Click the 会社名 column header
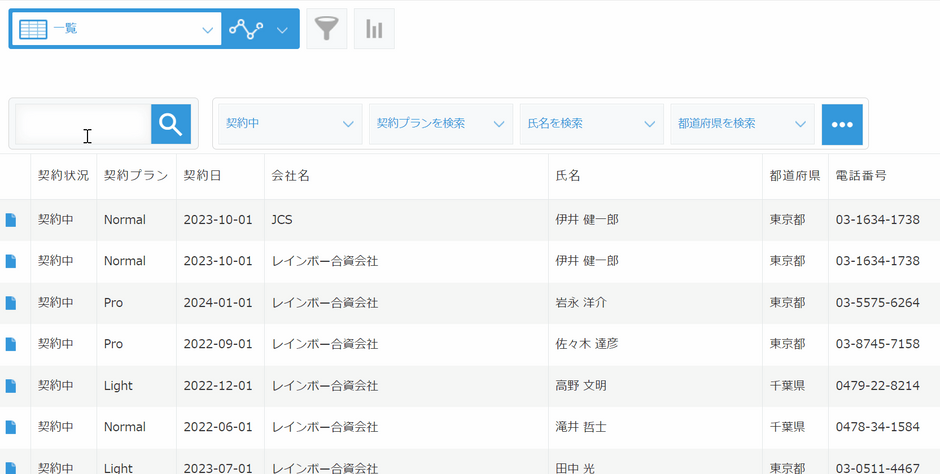The width and height of the screenshot is (940, 474). tap(290, 176)
